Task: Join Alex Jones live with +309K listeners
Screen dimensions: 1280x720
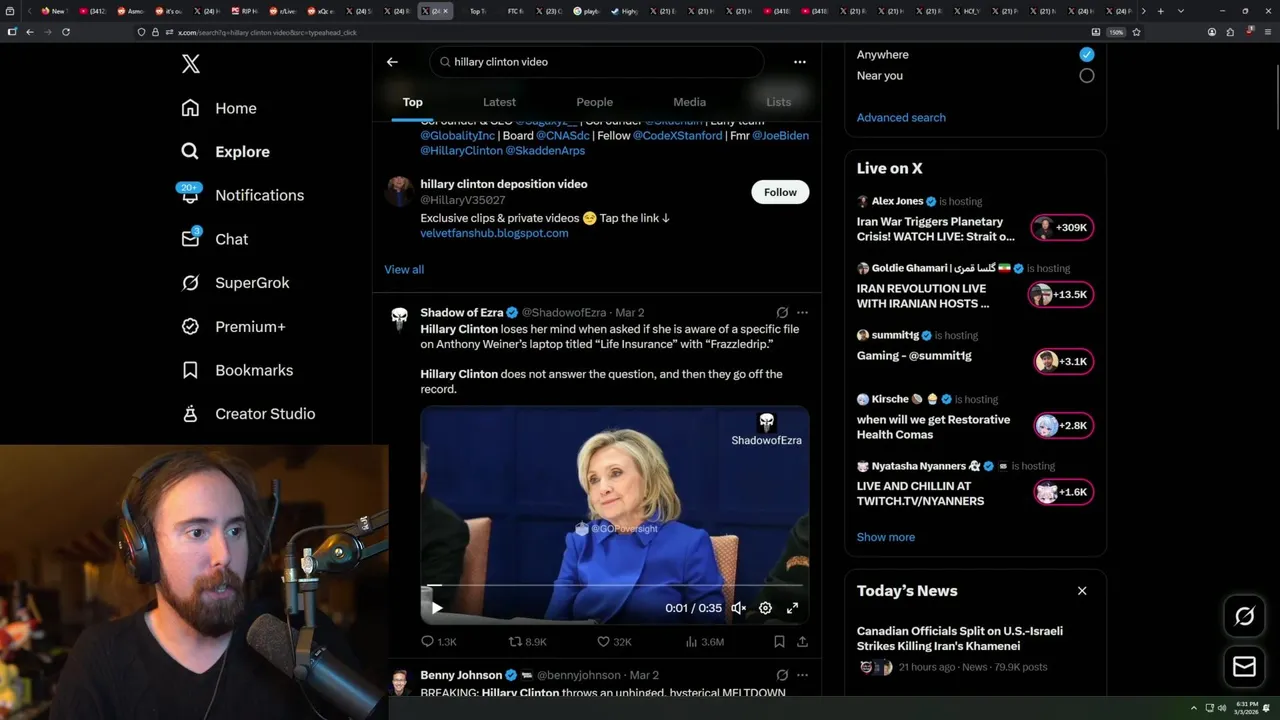Action: [x=1062, y=228]
